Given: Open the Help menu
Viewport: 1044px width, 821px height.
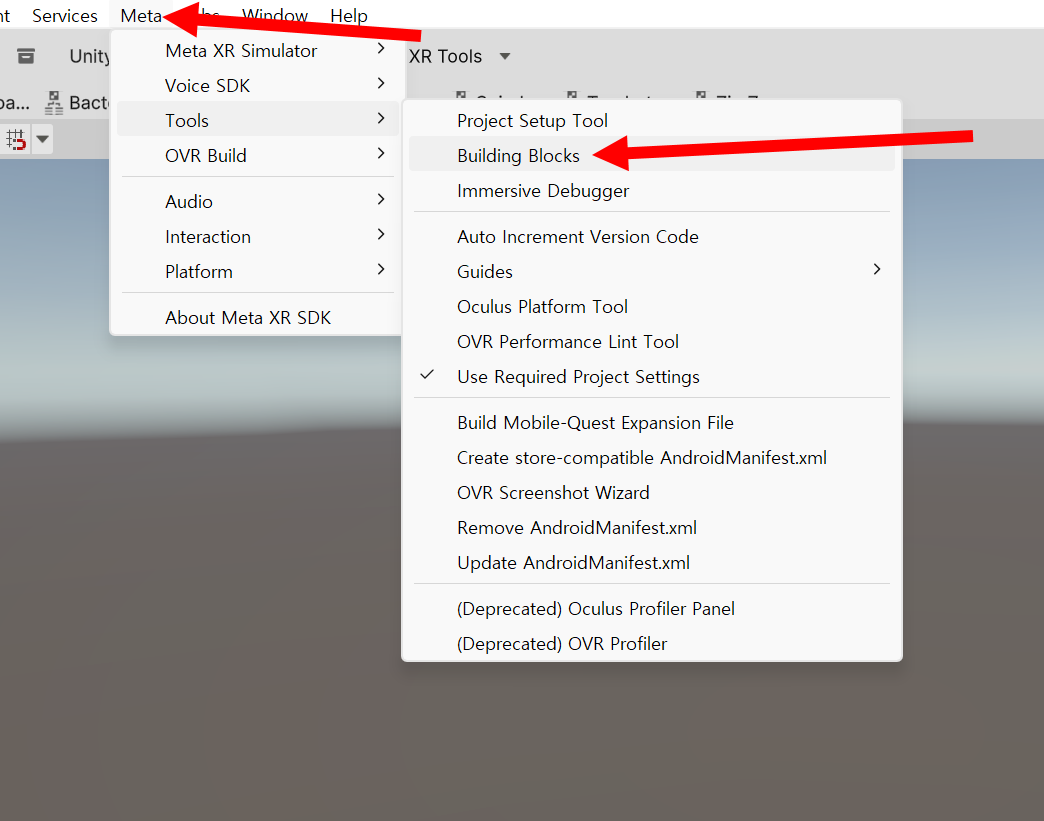Looking at the screenshot, I should click(x=349, y=15).
